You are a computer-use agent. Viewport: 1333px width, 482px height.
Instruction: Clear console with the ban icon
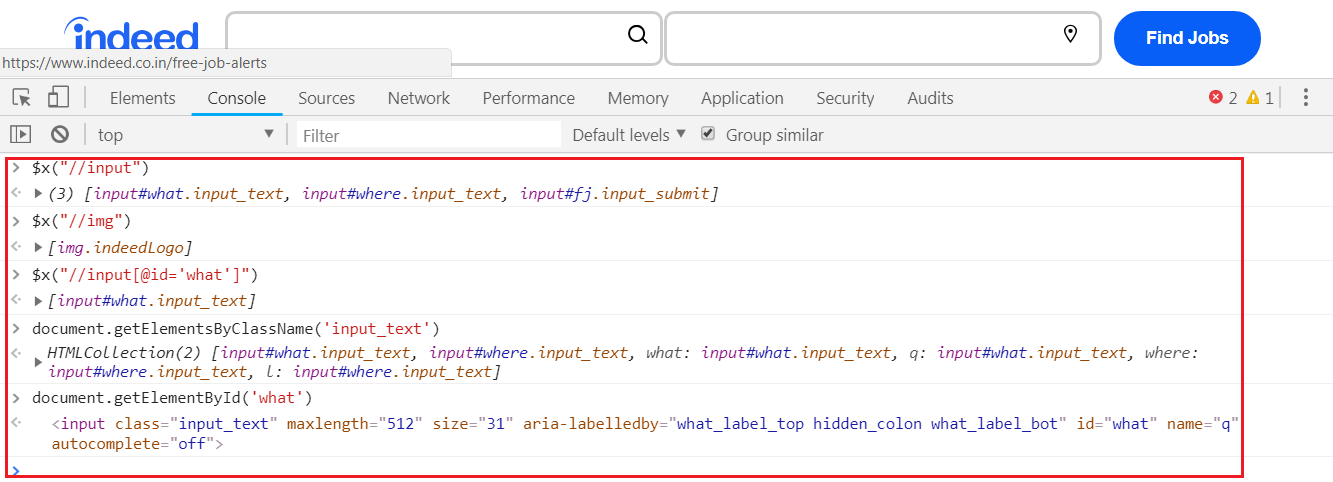60,134
